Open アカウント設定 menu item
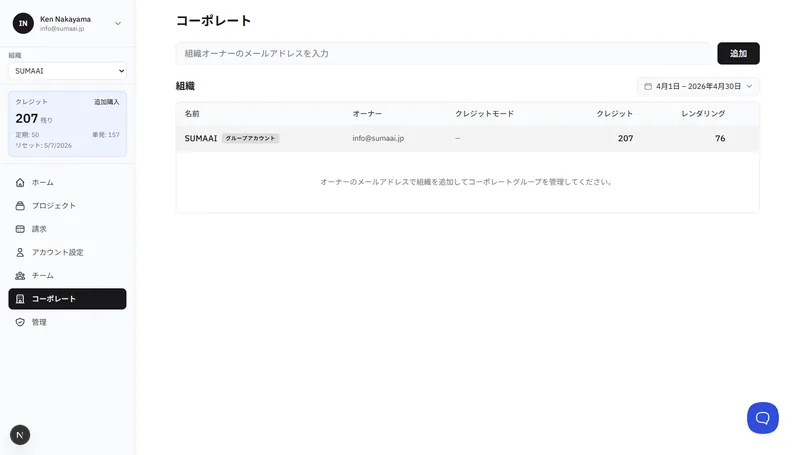The width and height of the screenshot is (800, 455). coord(67,252)
